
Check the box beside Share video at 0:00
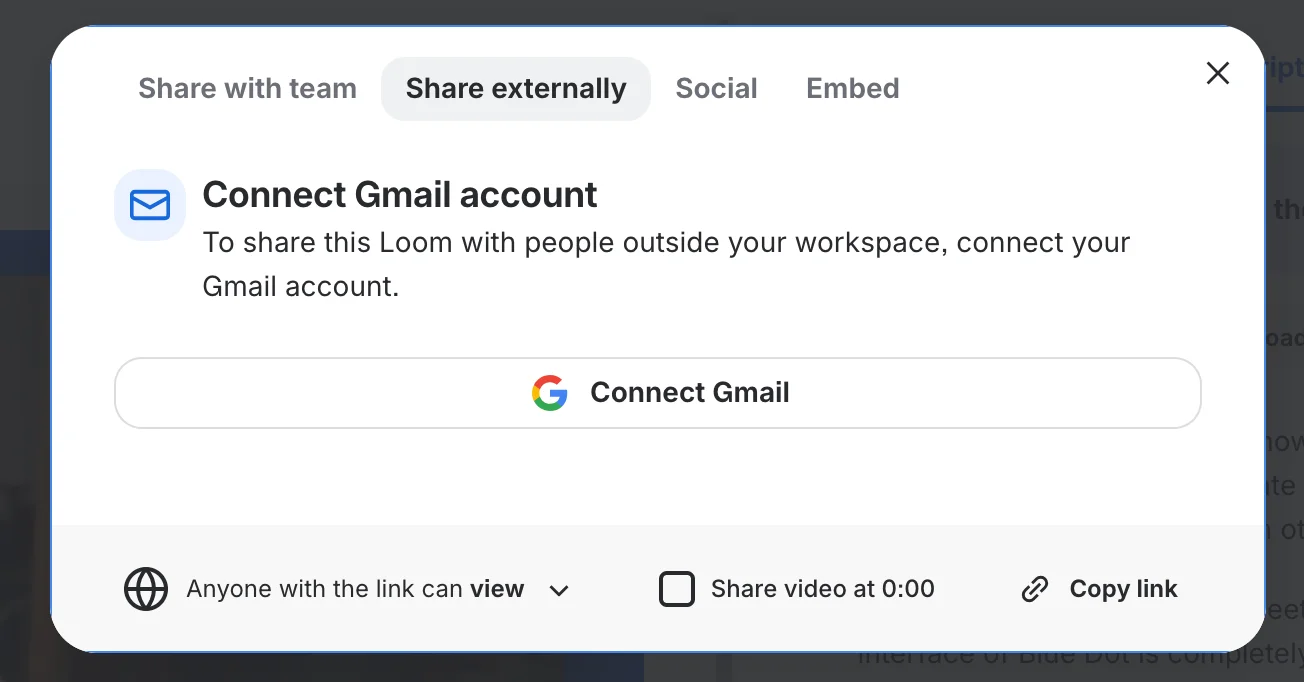[x=677, y=589]
